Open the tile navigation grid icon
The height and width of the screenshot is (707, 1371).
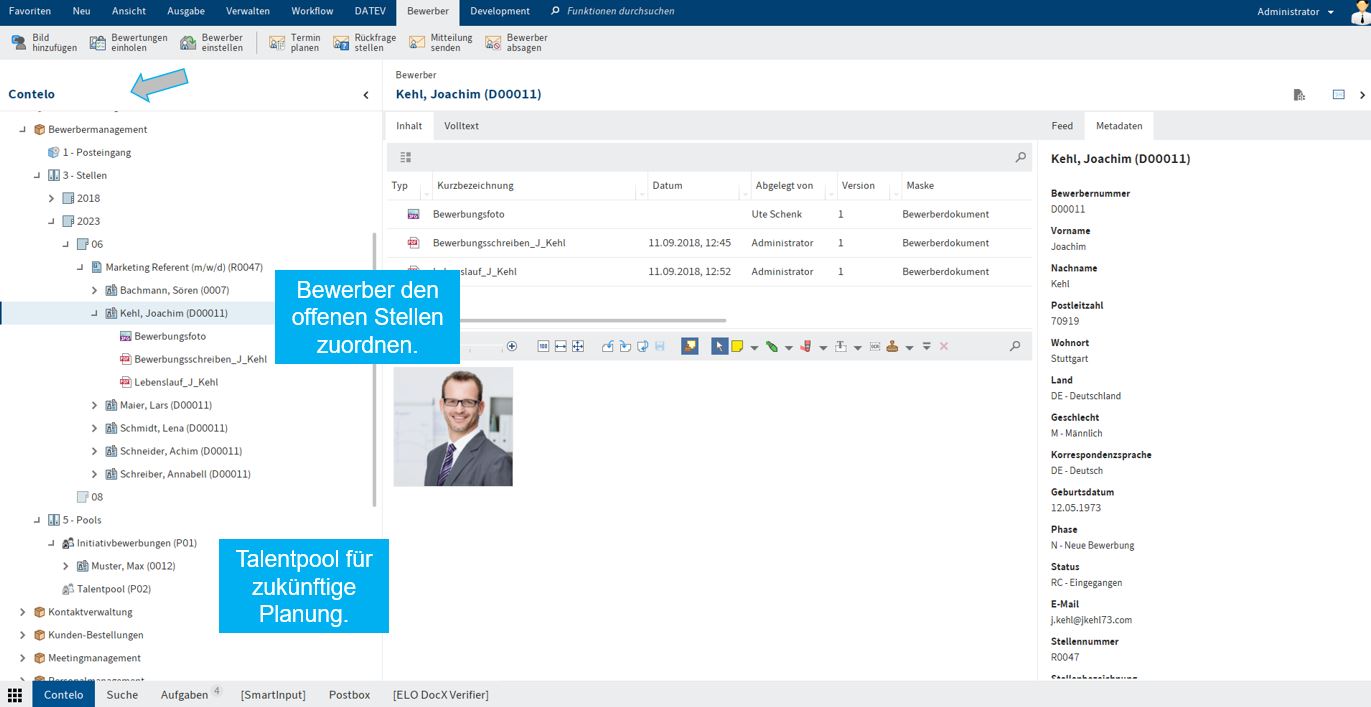[15, 694]
